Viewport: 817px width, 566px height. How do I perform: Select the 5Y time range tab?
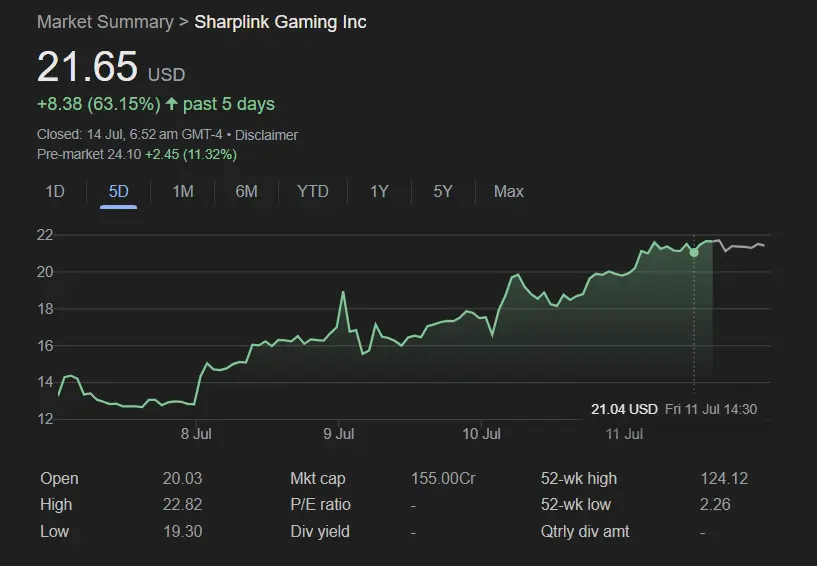(443, 192)
